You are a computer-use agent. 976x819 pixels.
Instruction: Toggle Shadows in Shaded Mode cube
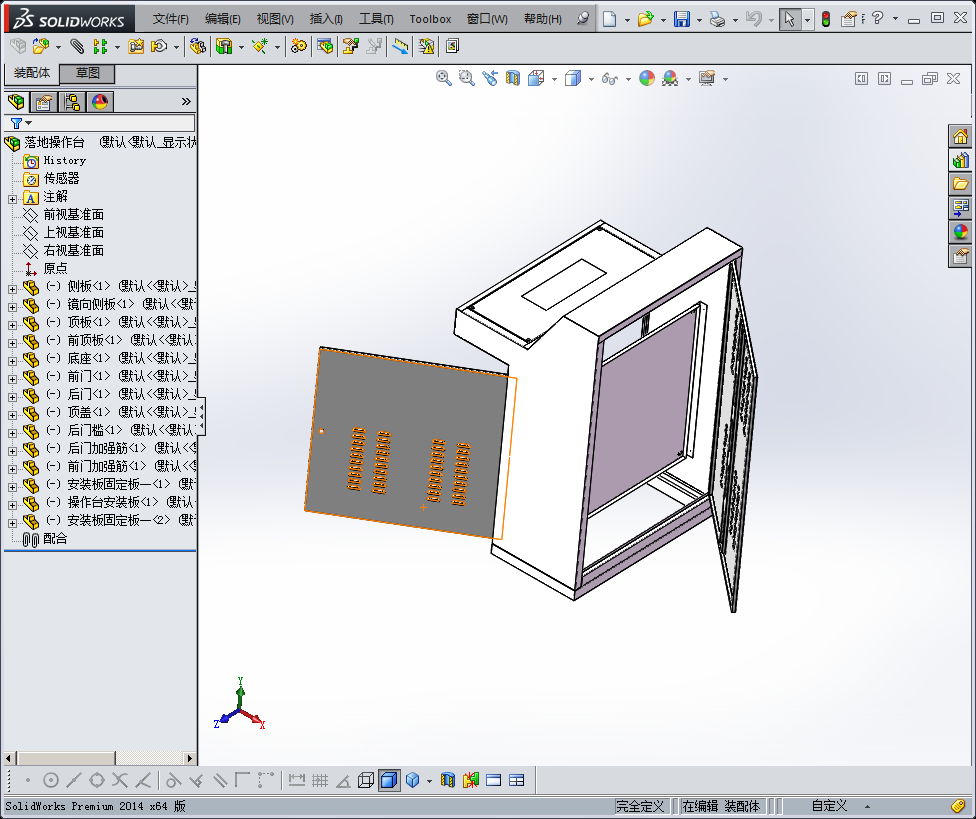pyautogui.click(x=413, y=780)
